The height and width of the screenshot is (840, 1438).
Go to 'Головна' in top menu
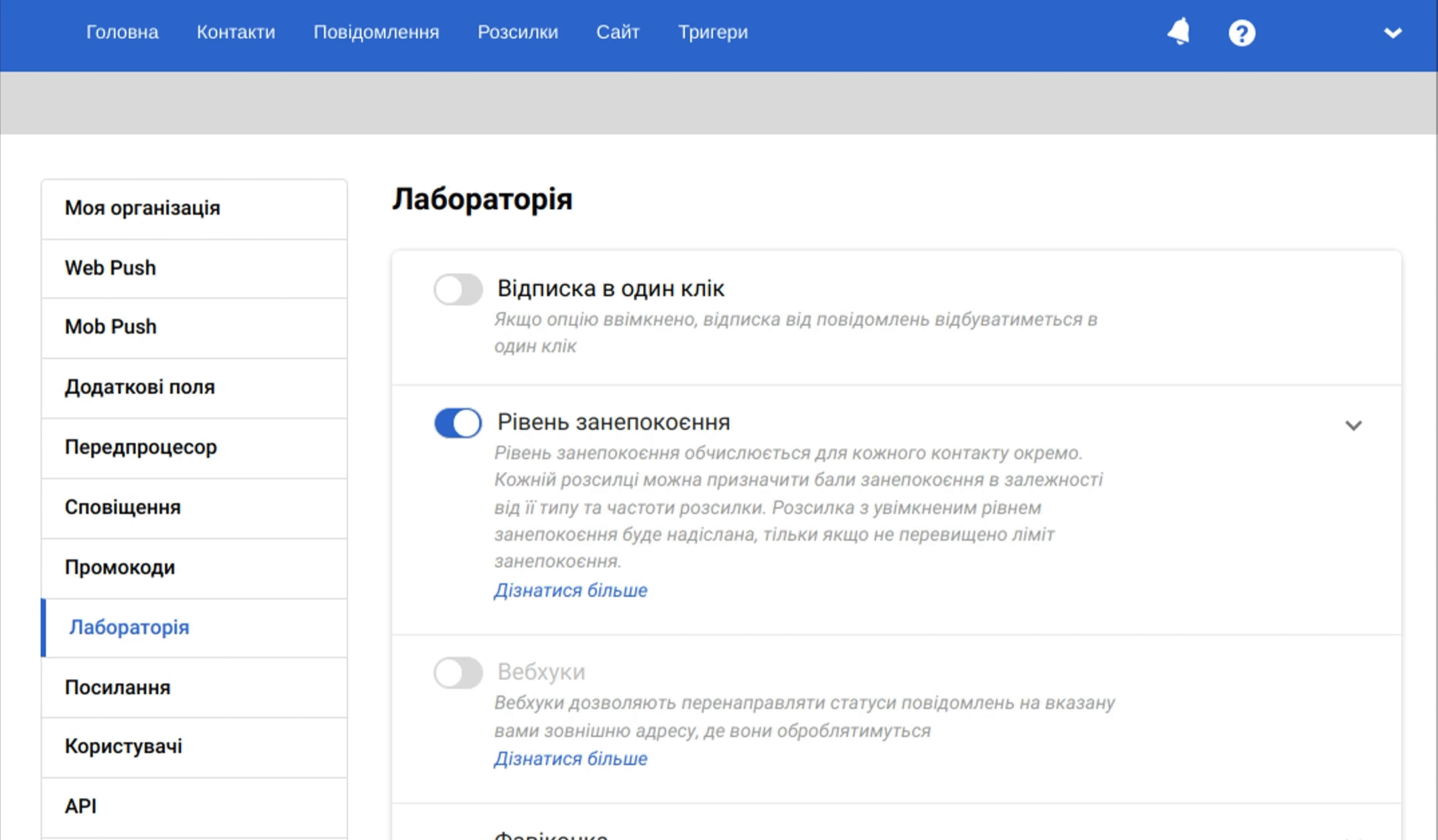coord(122,32)
